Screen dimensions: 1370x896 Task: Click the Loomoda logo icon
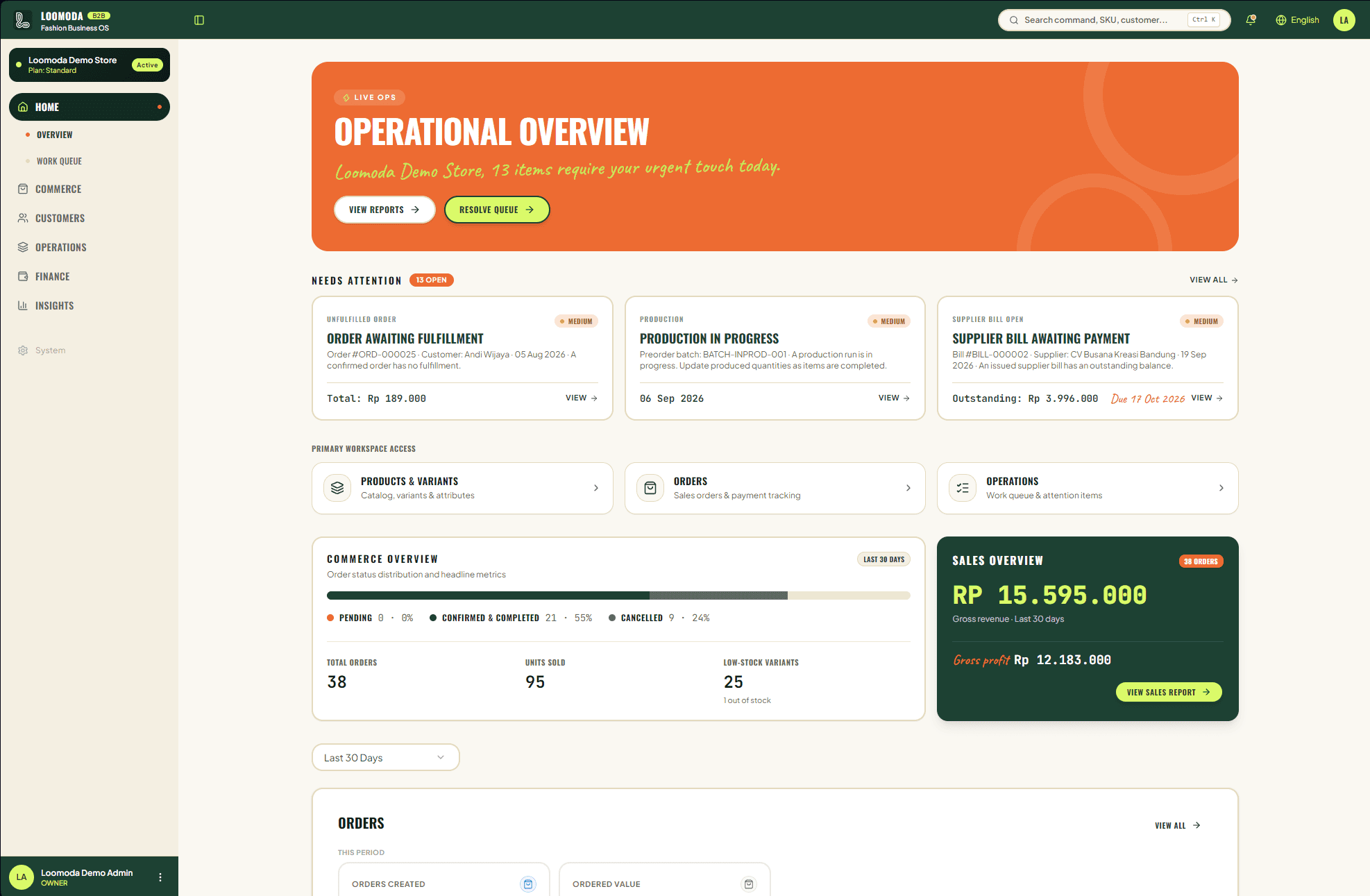(23, 20)
